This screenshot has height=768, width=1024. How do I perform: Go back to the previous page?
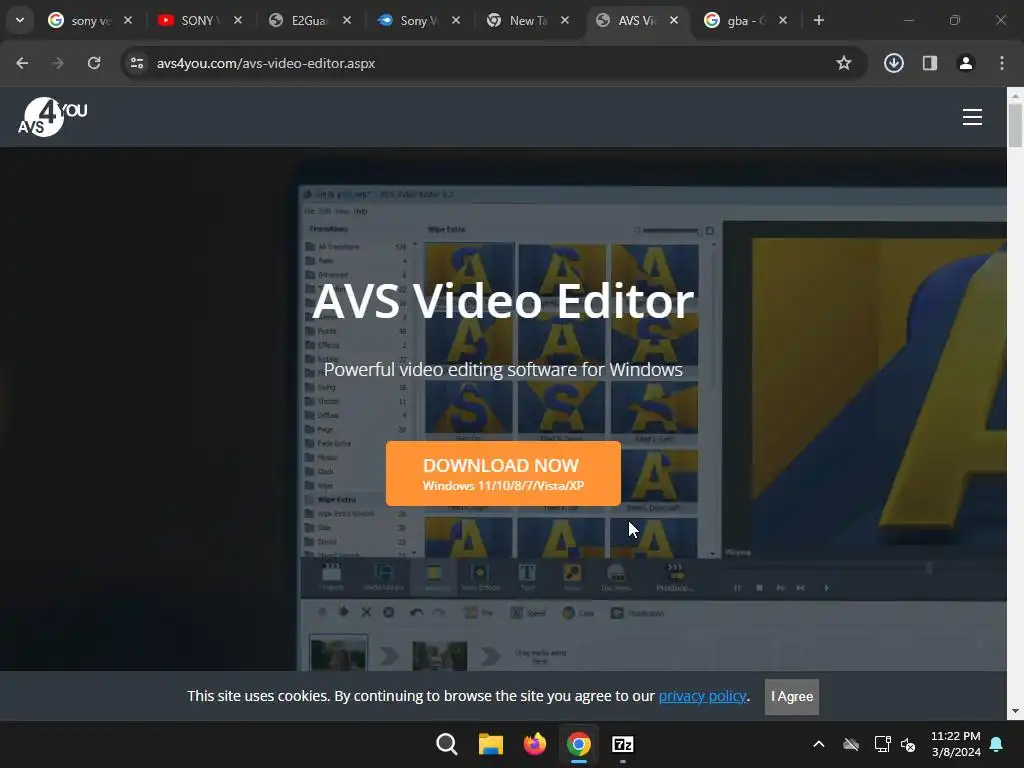(x=22, y=63)
